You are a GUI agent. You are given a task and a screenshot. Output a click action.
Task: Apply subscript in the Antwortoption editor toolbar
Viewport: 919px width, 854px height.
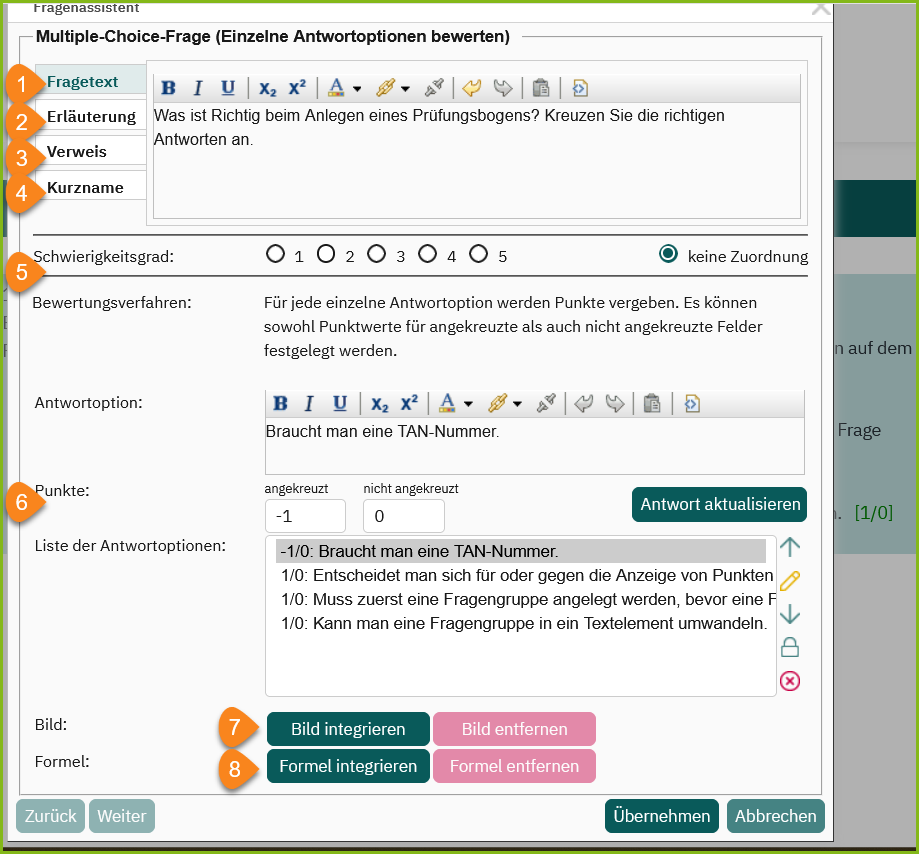click(379, 404)
